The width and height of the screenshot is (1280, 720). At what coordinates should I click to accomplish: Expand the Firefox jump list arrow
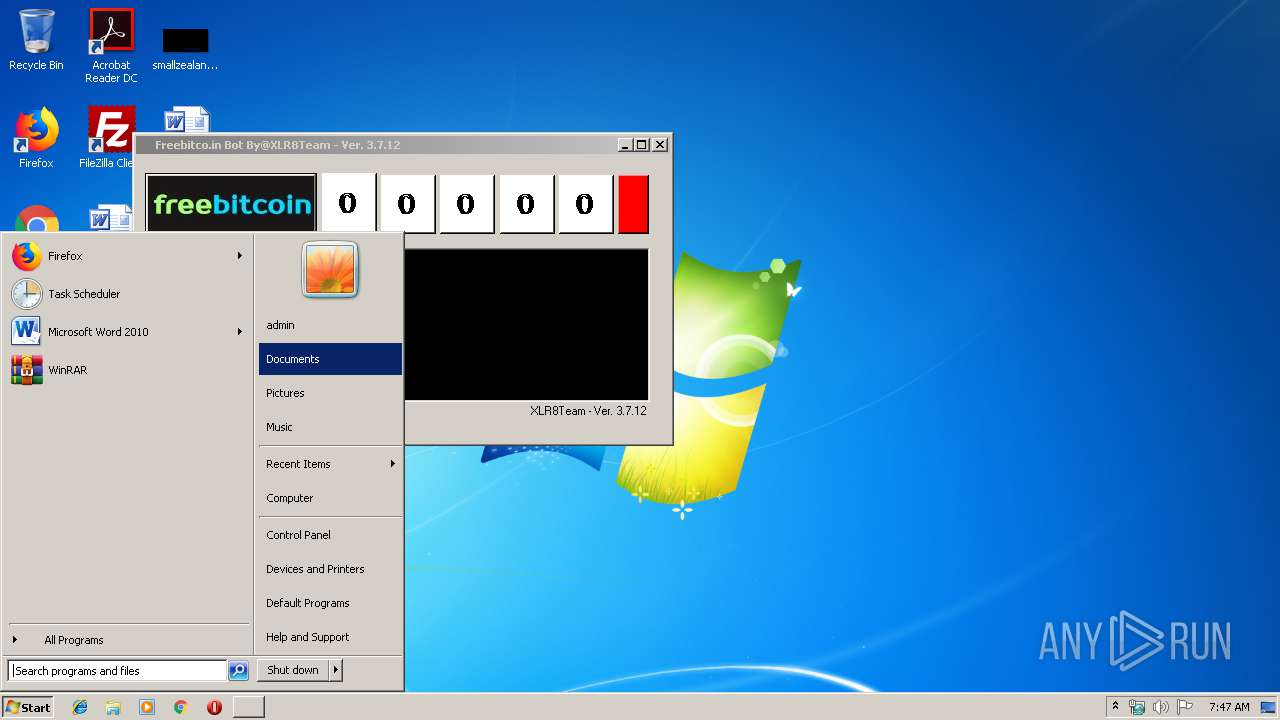(x=240, y=256)
